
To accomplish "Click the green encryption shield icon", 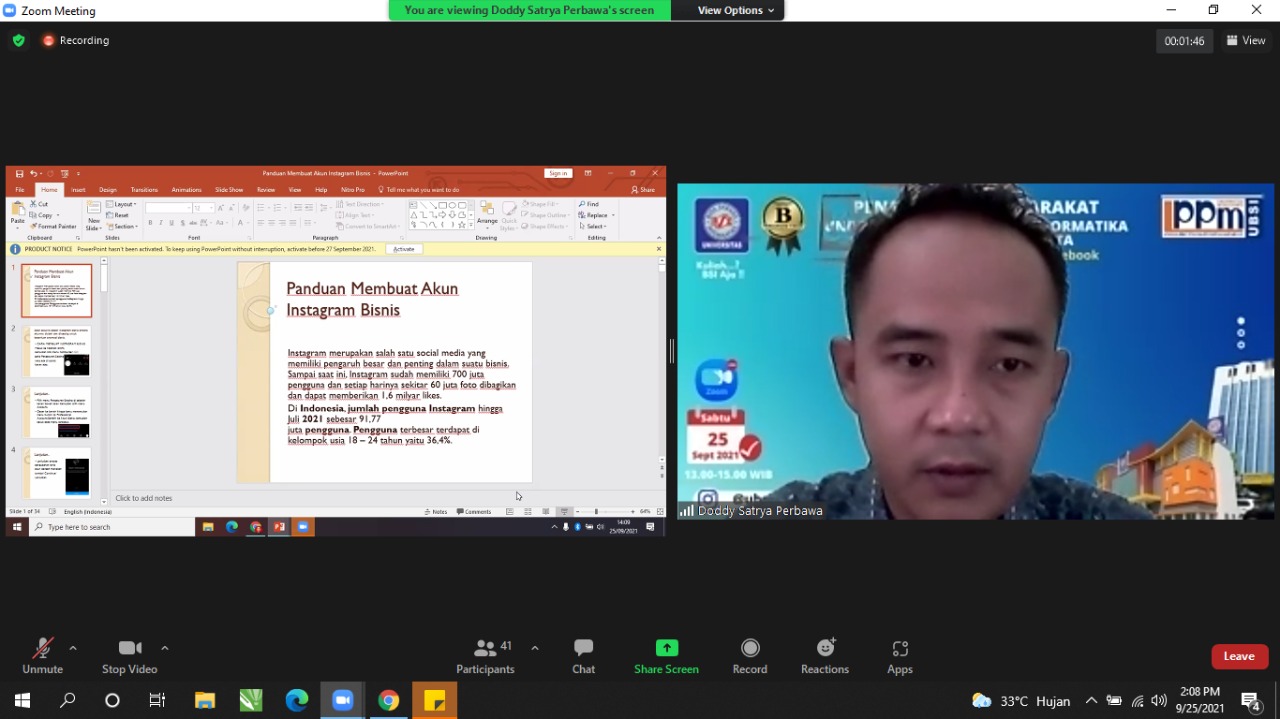I will (x=19, y=40).
